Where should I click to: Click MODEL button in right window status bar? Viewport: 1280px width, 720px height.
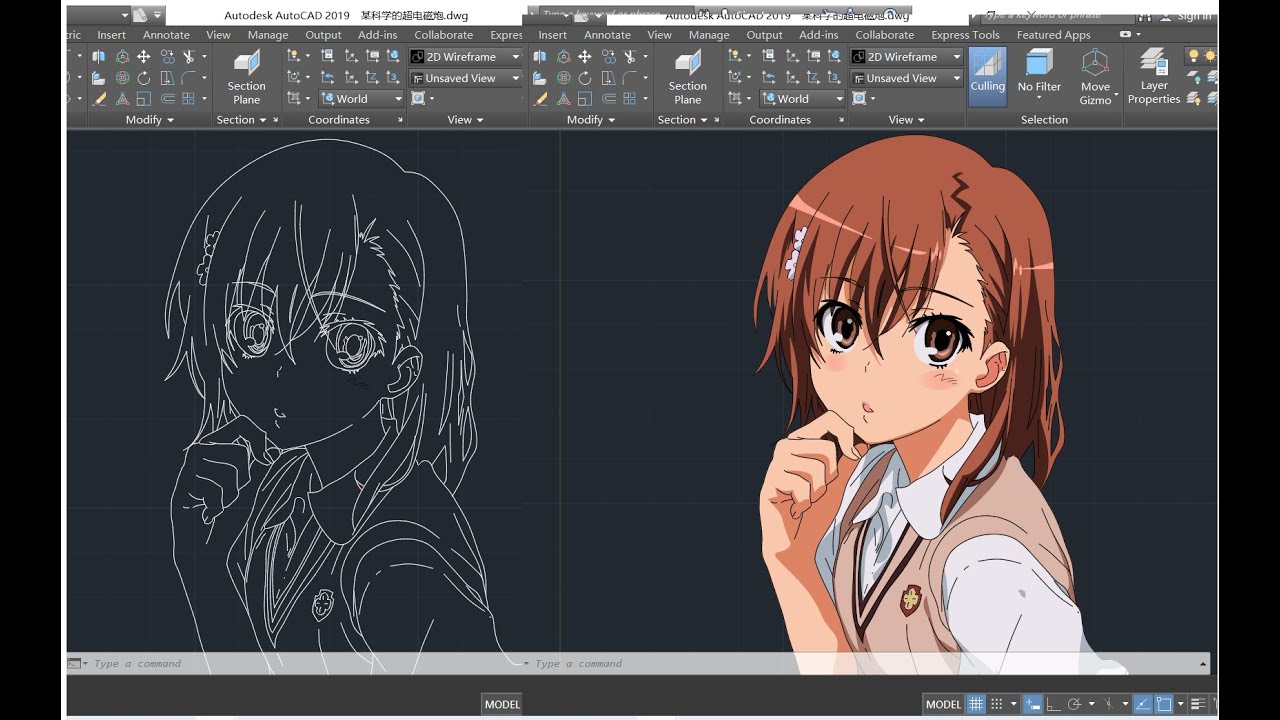click(x=943, y=704)
